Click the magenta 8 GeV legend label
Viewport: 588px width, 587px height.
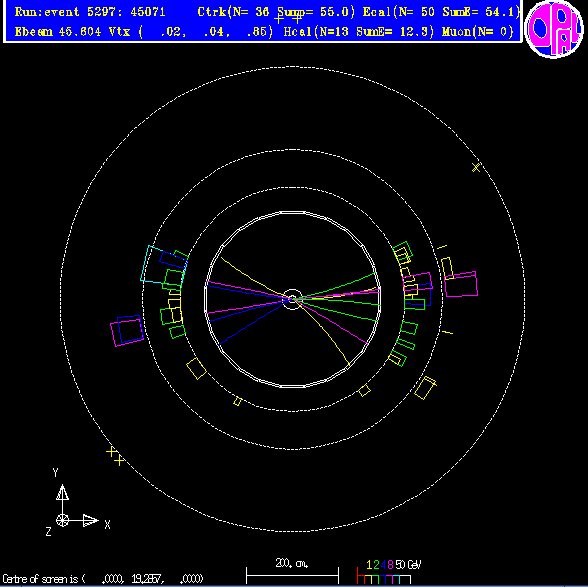coord(390,565)
